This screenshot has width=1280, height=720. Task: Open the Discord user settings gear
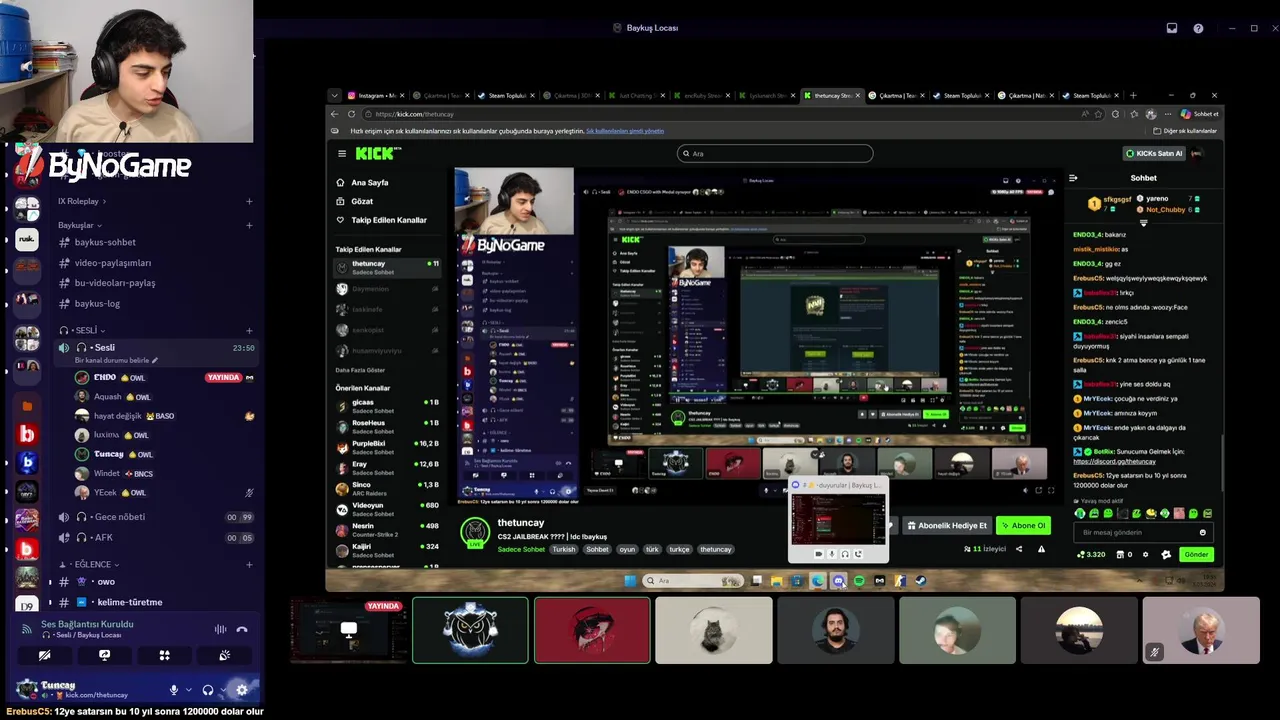241,689
